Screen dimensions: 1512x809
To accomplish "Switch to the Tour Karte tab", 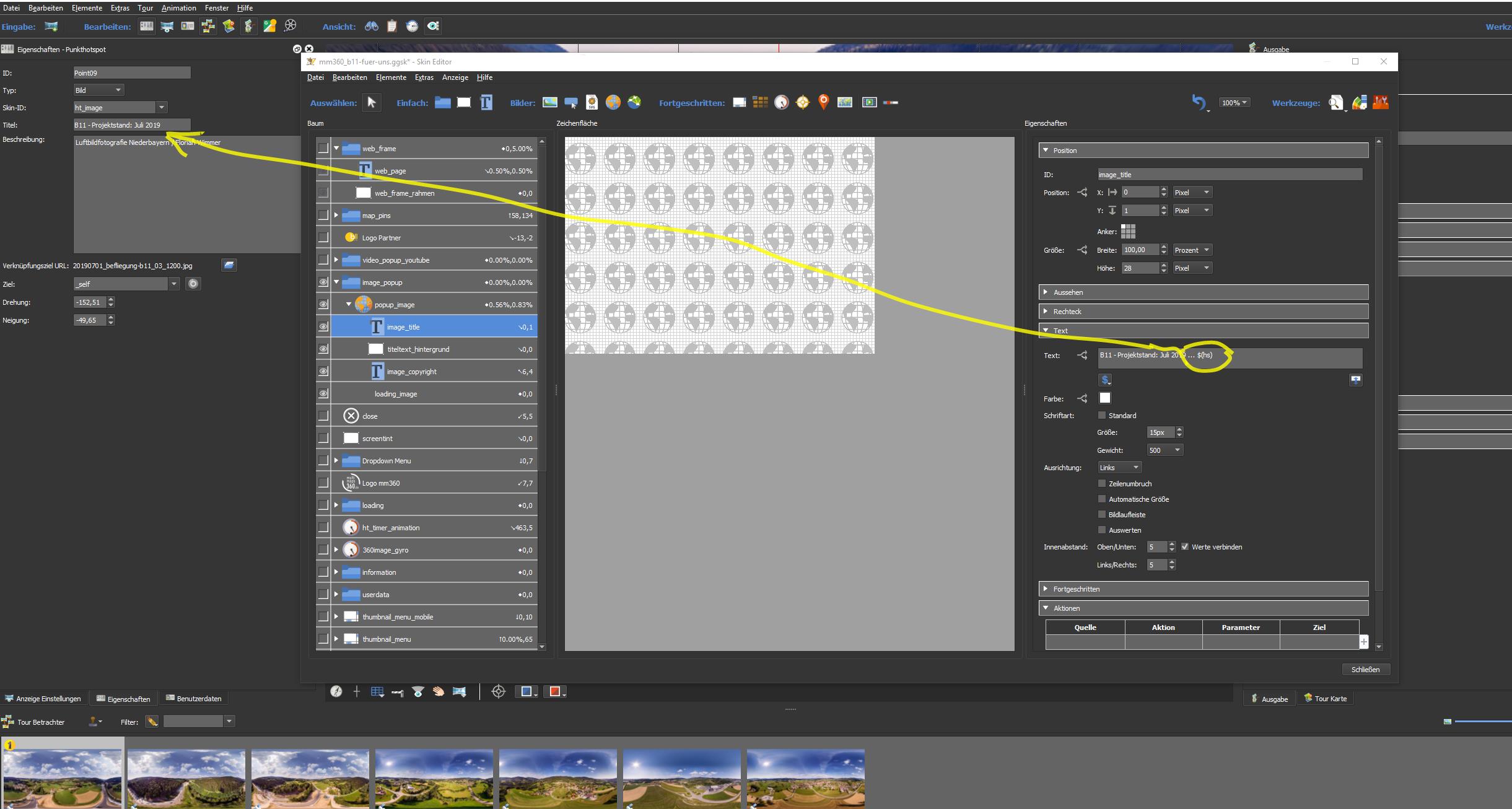I will (x=1325, y=698).
